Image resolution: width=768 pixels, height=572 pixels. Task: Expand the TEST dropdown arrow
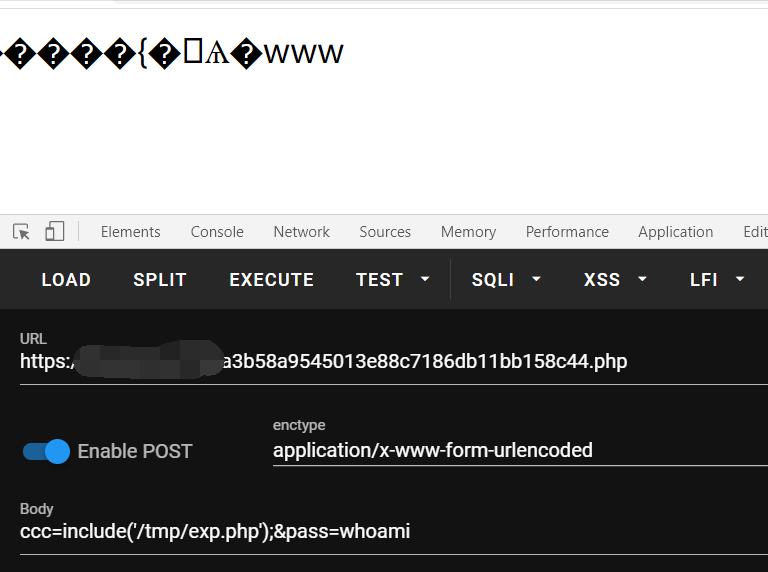(x=425, y=279)
